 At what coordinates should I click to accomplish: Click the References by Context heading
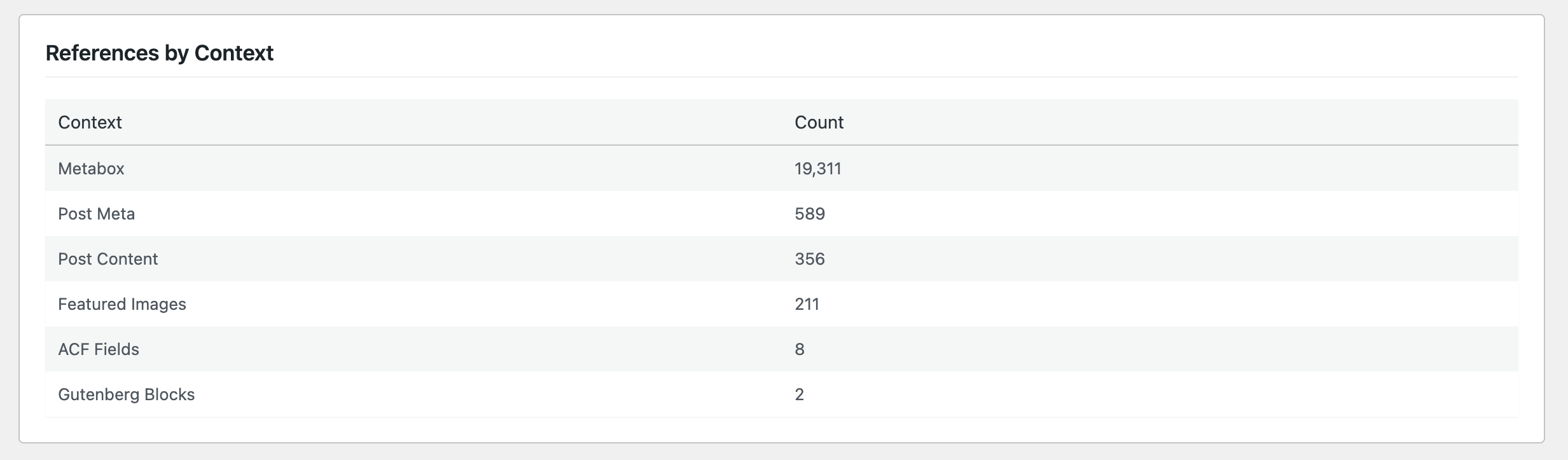[x=159, y=53]
